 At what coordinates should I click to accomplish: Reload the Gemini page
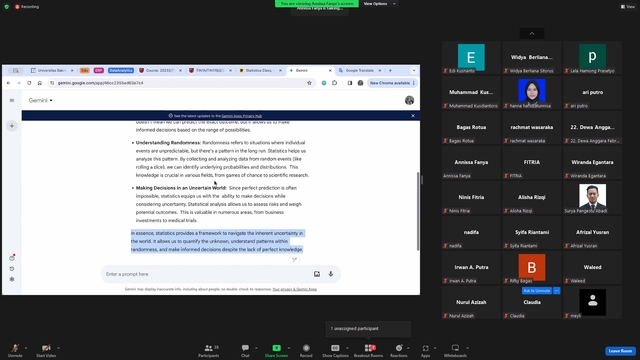pyautogui.click(x=29, y=83)
